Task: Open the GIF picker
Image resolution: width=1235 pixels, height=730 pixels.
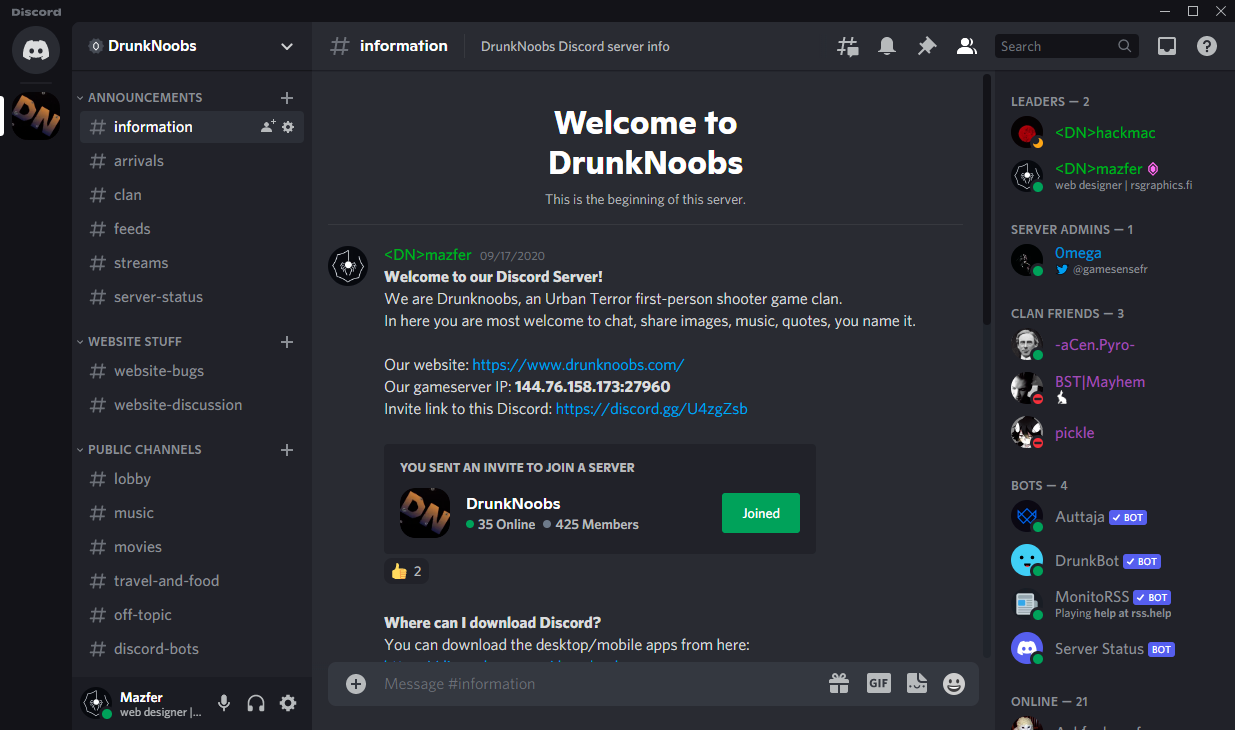Action: (x=878, y=683)
